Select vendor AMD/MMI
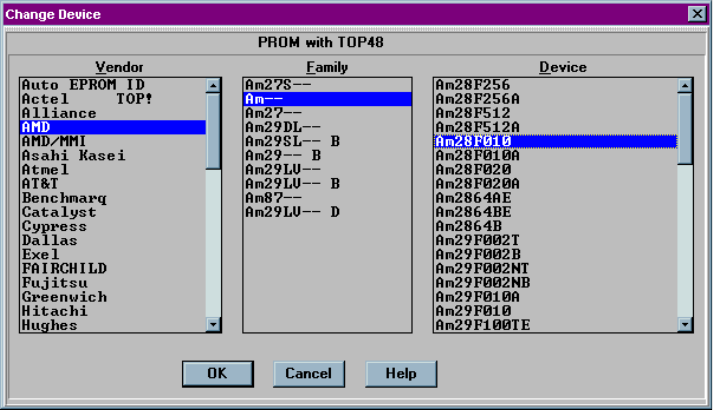713x410 pixels. pyautogui.click(x=113, y=141)
